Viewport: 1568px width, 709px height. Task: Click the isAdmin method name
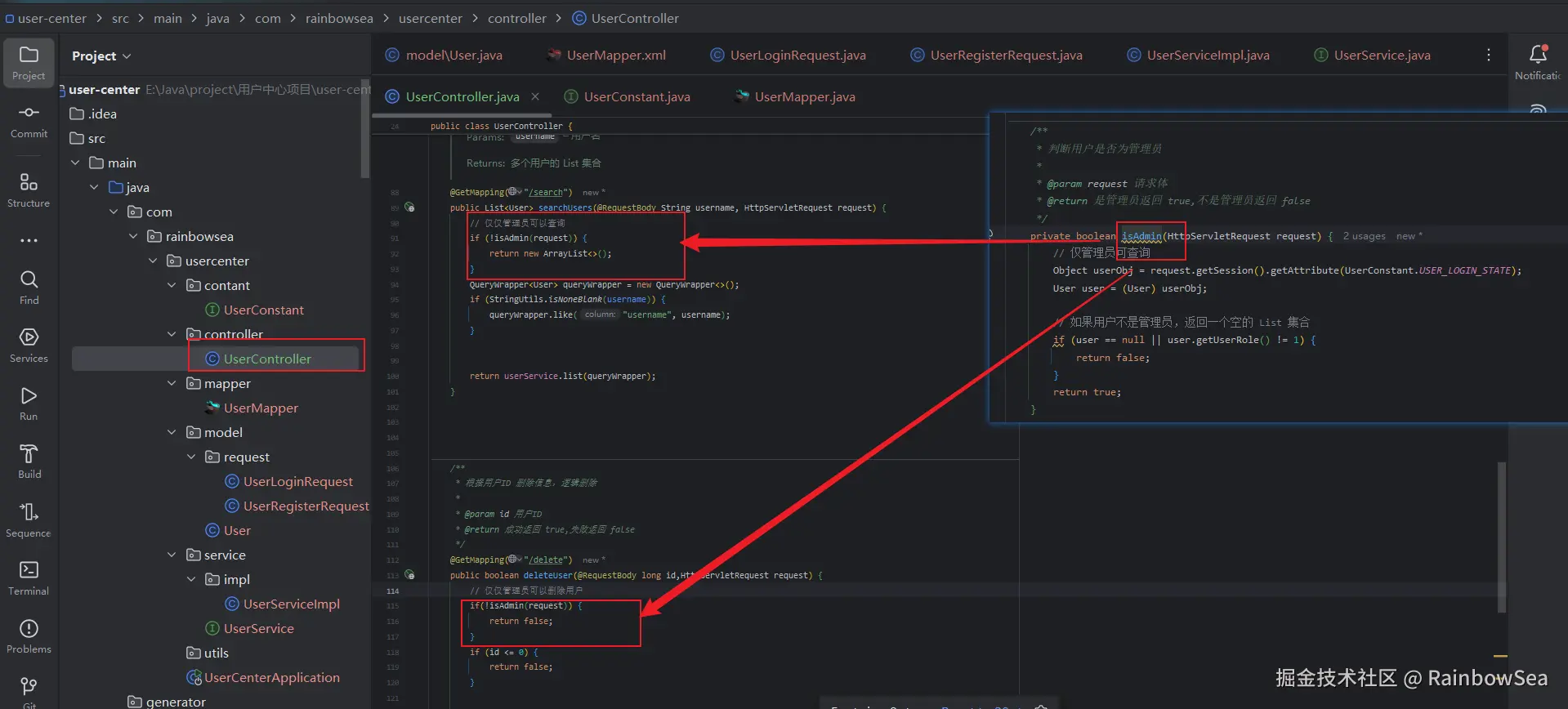pos(1141,236)
